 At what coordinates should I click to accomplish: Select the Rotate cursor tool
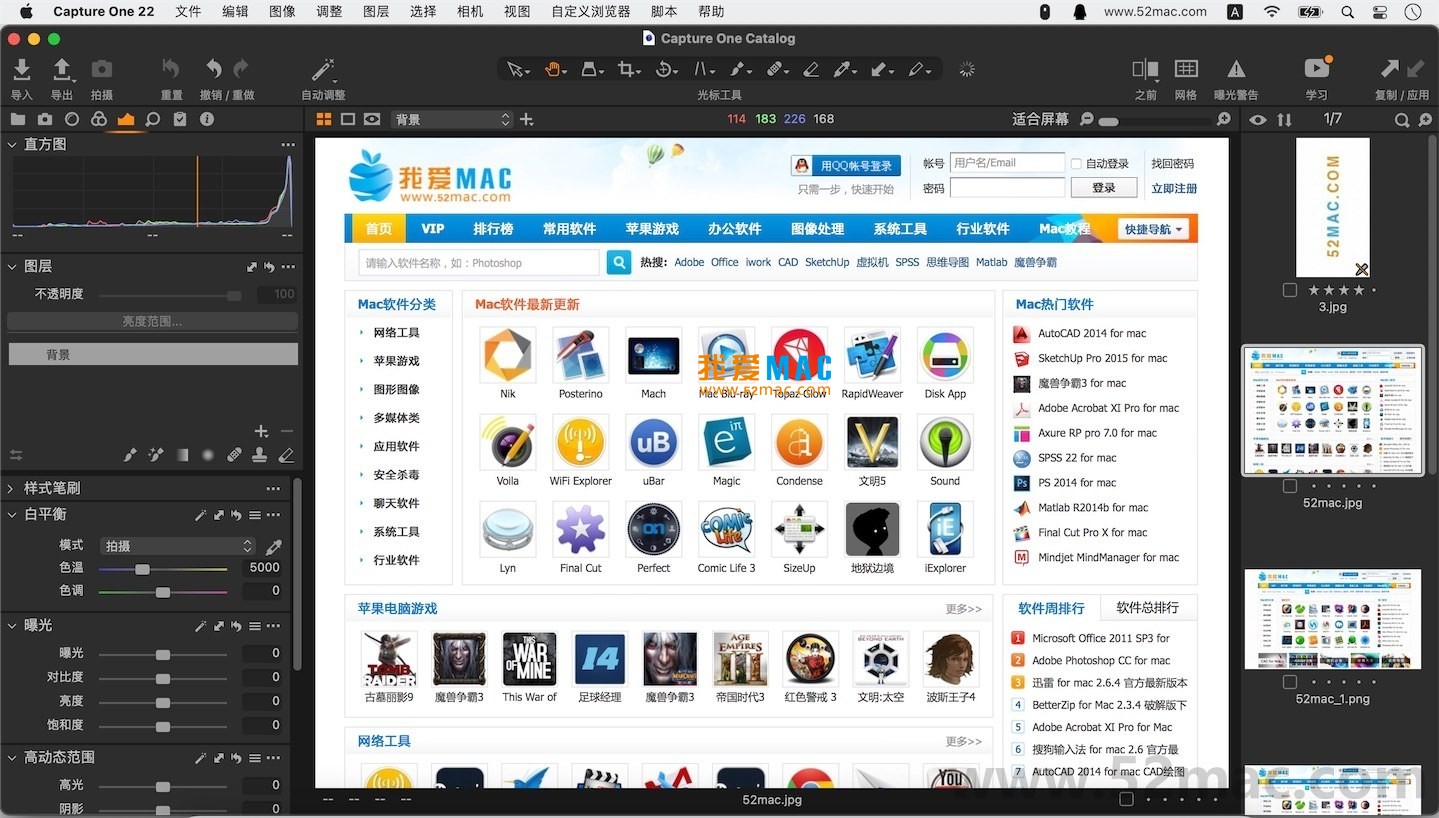[x=666, y=69]
